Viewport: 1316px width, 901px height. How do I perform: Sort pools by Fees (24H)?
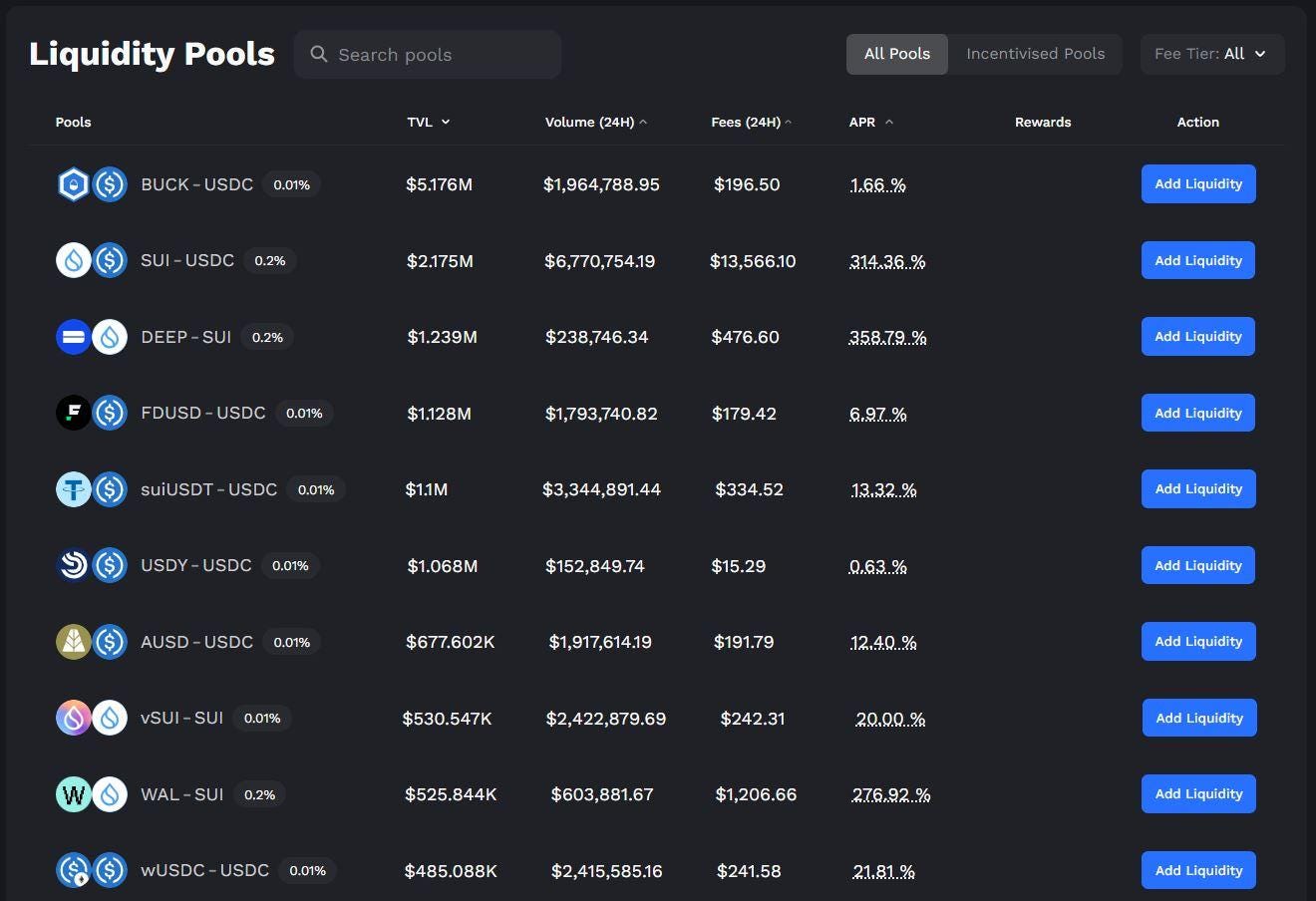[752, 122]
